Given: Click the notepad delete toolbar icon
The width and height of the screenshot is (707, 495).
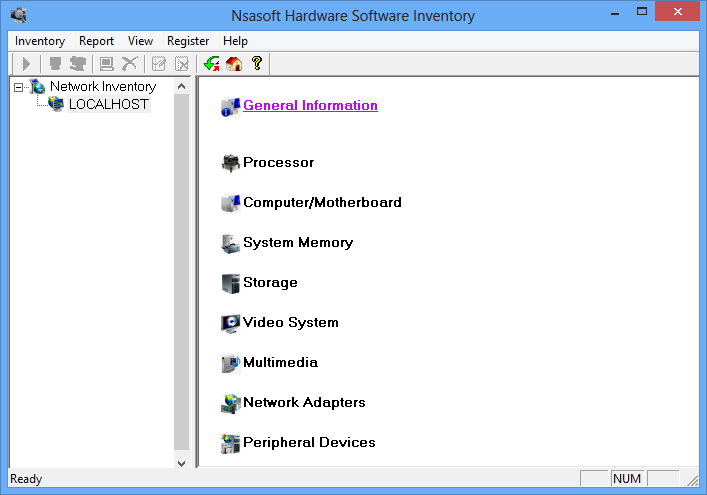Looking at the screenshot, I should tap(182, 64).
